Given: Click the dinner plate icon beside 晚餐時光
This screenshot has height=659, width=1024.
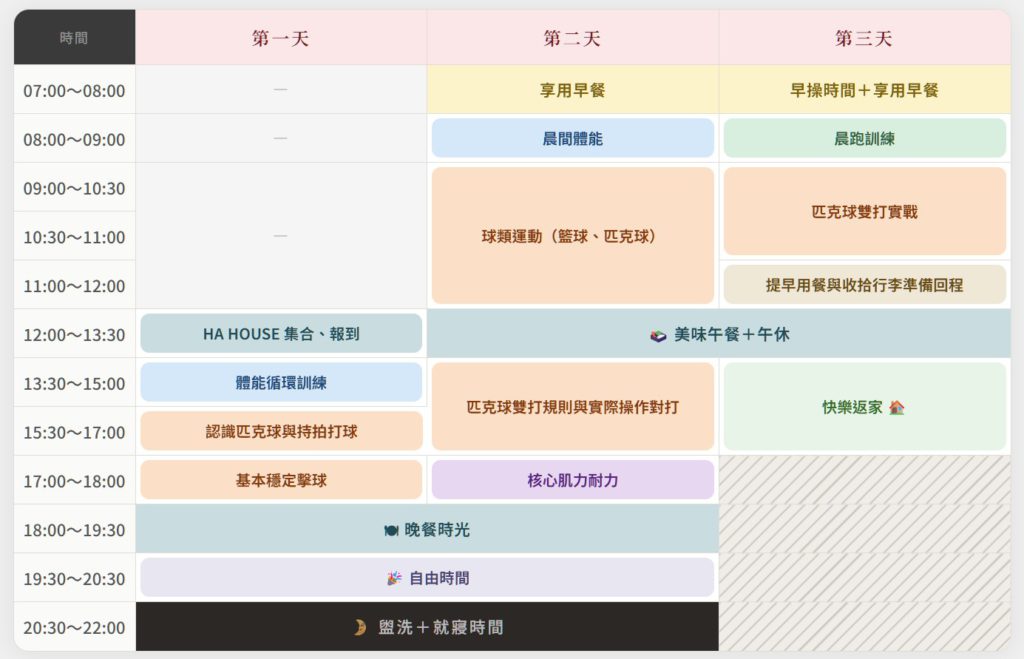Looking at the screenshot, I should pos(391,530).
